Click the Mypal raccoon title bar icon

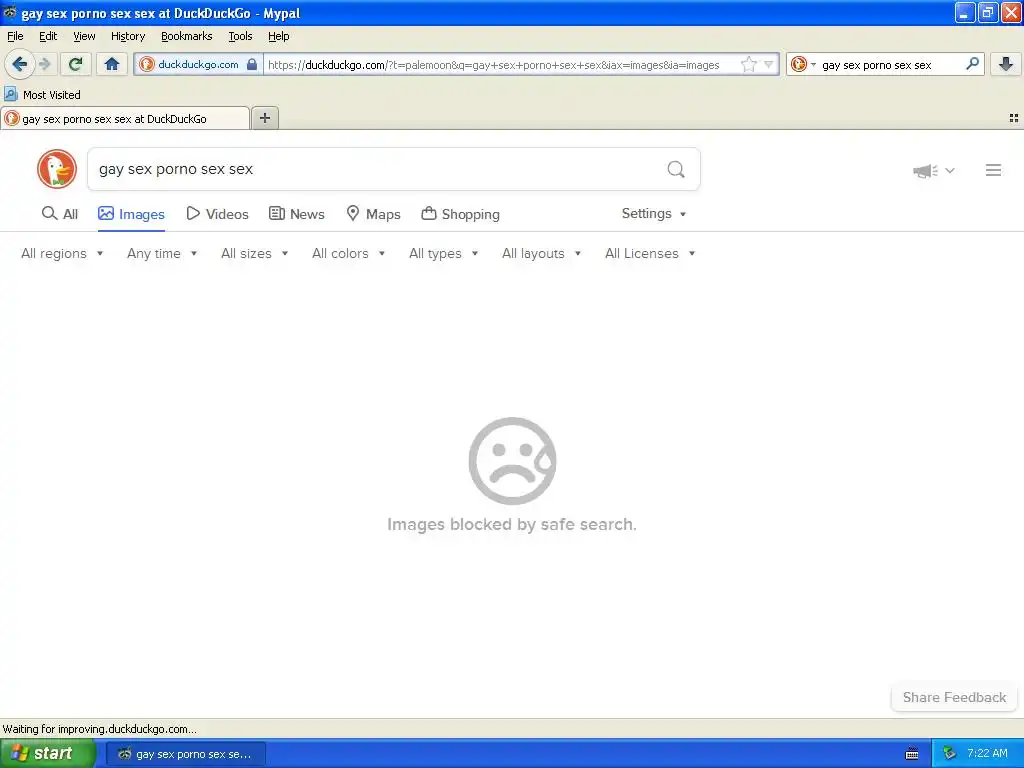point(10,12)
